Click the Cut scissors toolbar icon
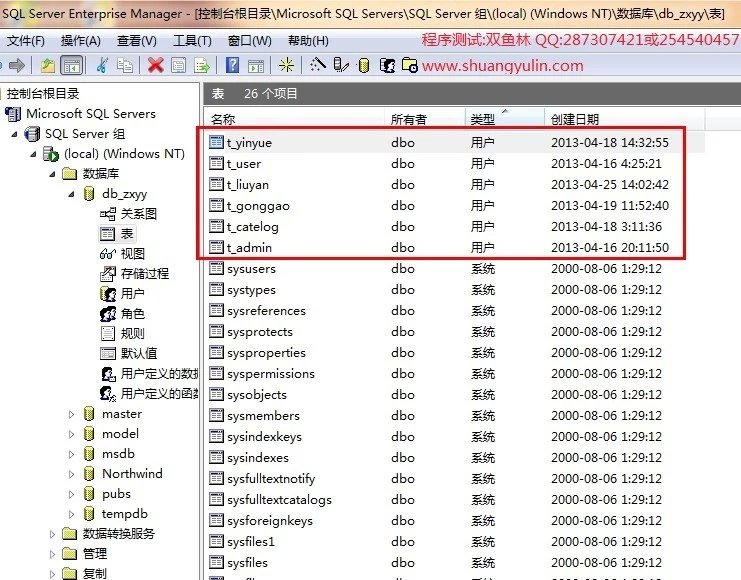The width and height of the screenshot is (741, 580). (102, 65)
